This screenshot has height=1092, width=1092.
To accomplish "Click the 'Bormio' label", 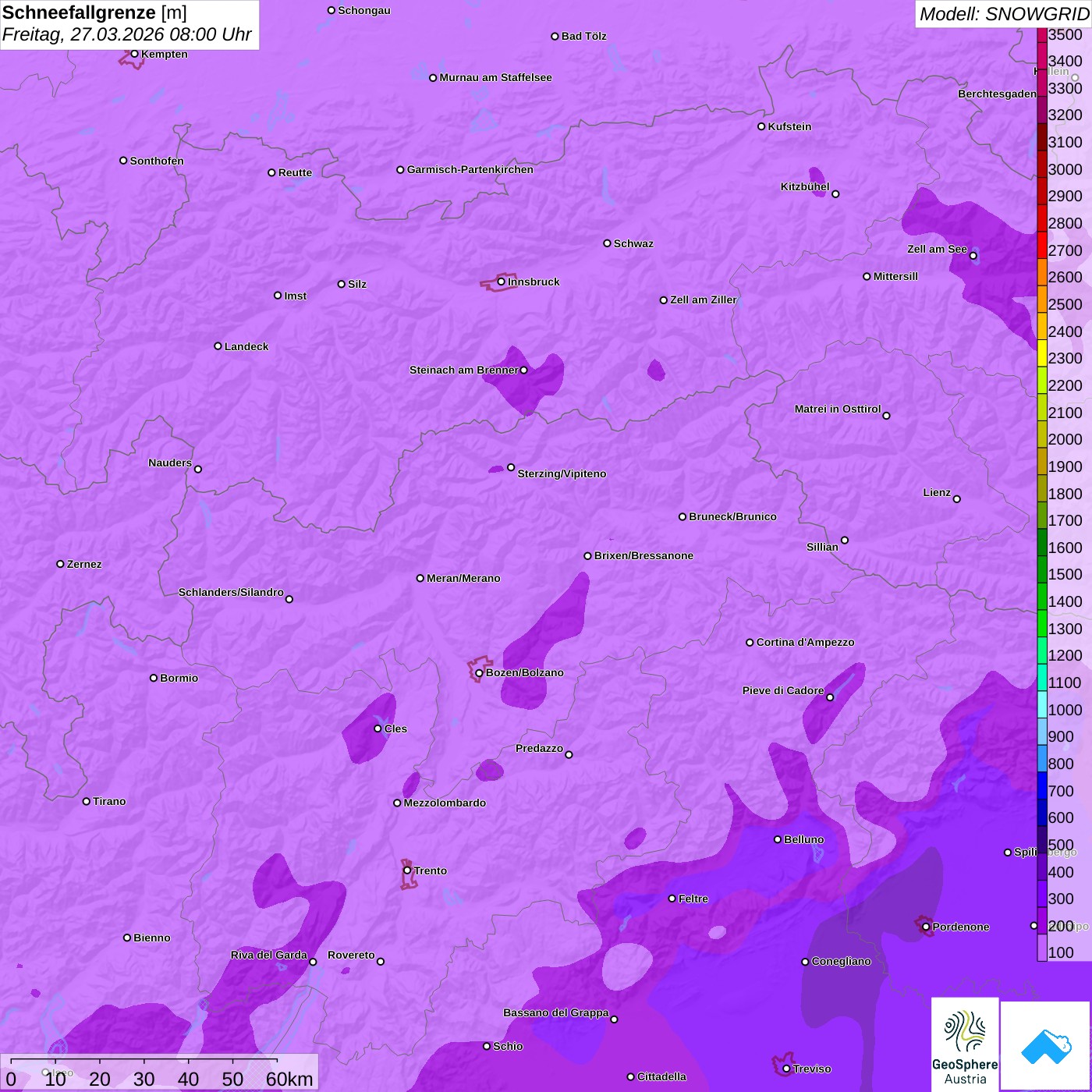I will 179,678.
